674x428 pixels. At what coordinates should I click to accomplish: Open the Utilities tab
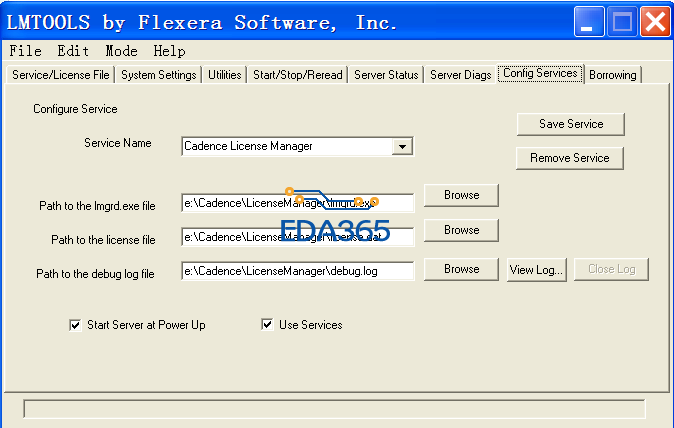pyautogui.click(x=224, y=75)
